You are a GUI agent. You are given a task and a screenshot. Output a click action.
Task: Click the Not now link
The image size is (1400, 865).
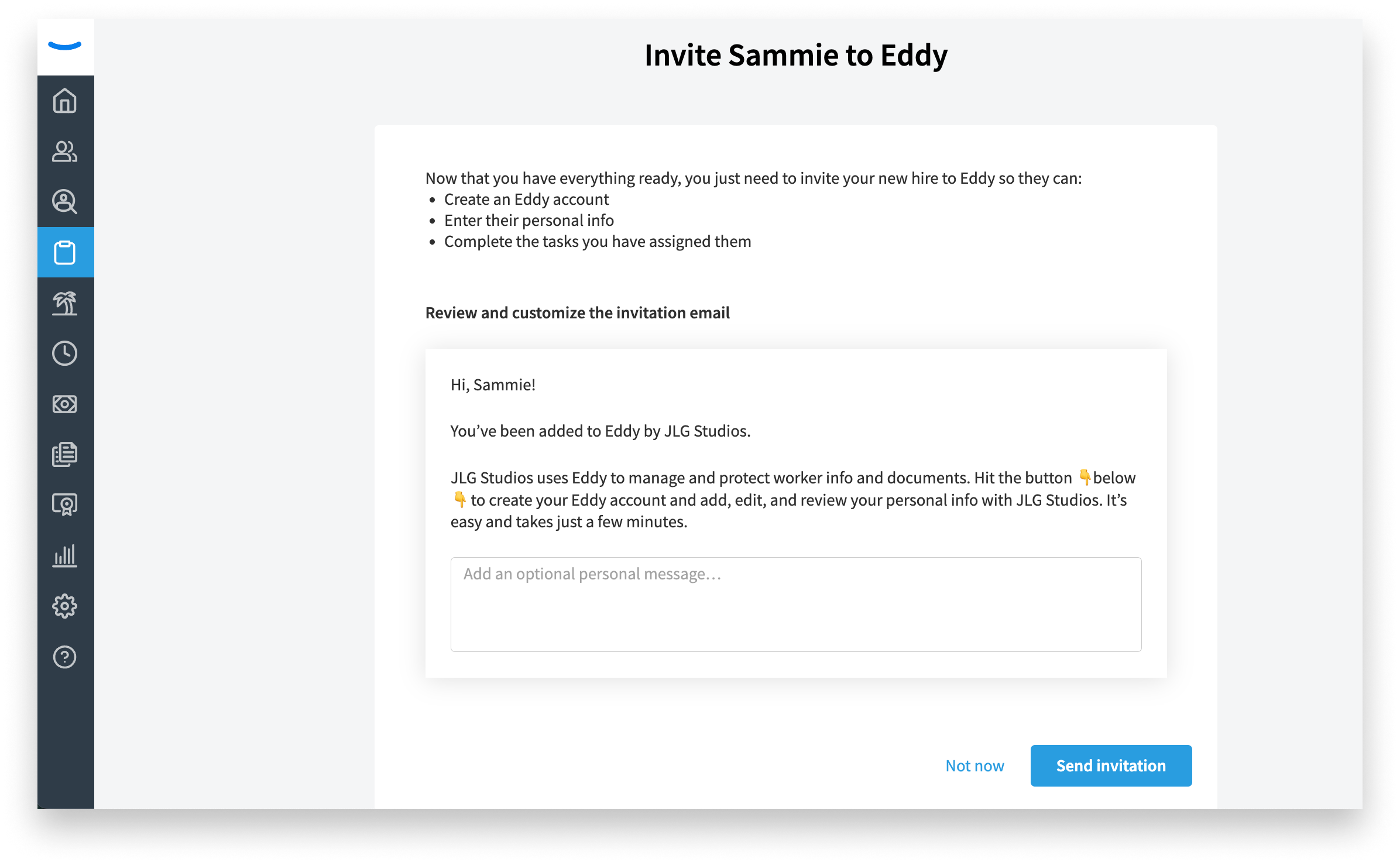click(x=975, y=766)
